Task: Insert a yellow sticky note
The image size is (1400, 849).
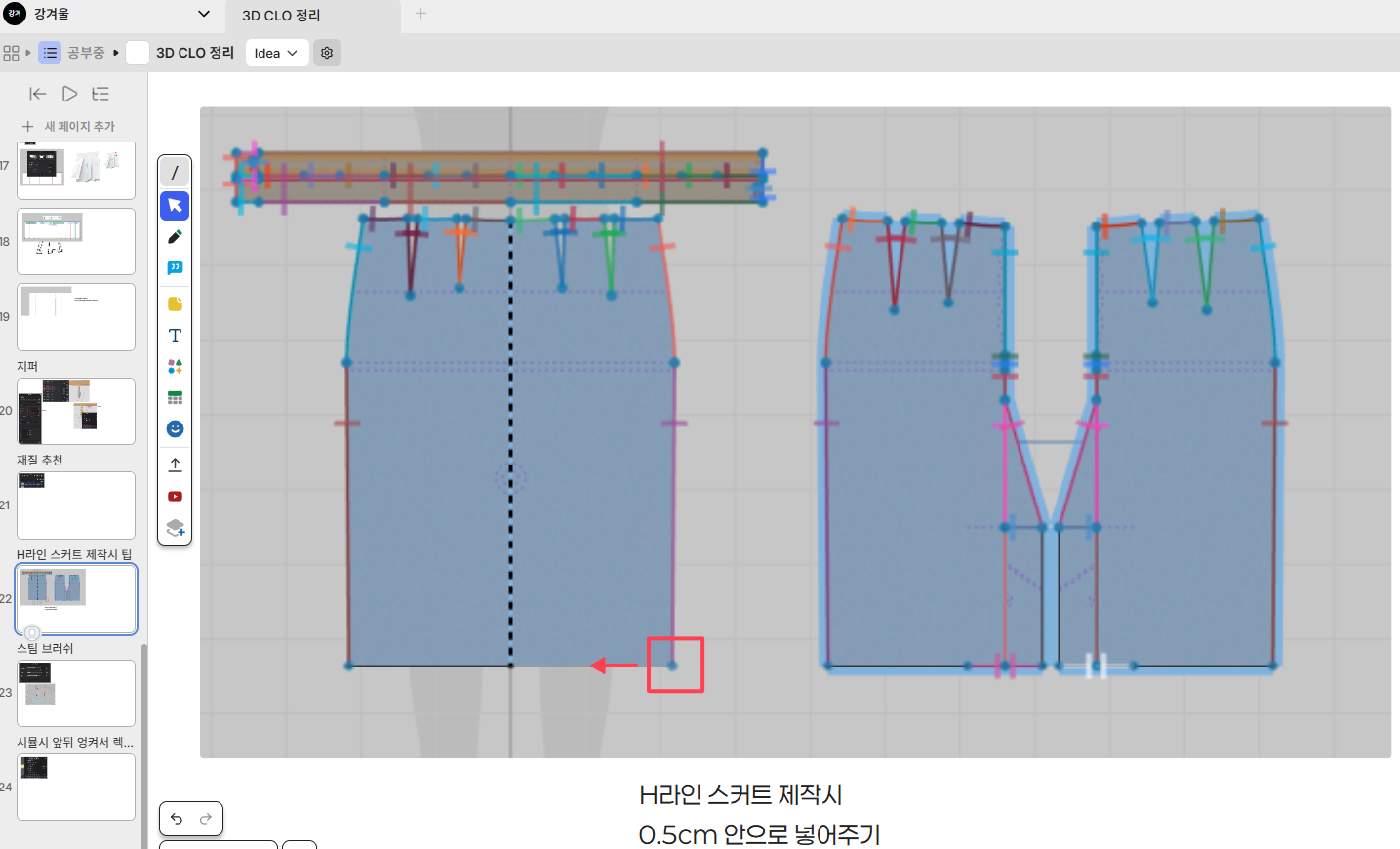Action: tap(175, 303)
